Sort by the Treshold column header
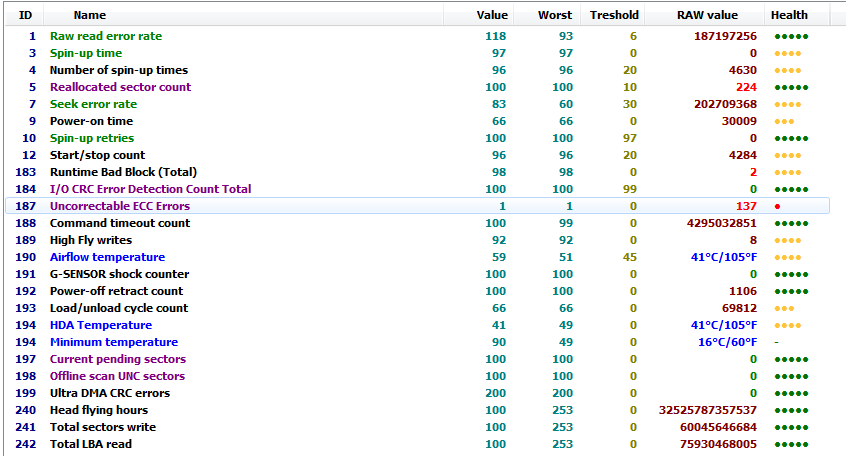The width and height of the screenshot is (846, 456). pyautogui.click(x=614, y=15)
